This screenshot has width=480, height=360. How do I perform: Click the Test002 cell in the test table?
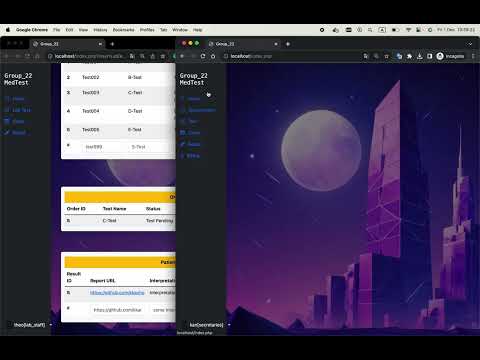(91, 77)
